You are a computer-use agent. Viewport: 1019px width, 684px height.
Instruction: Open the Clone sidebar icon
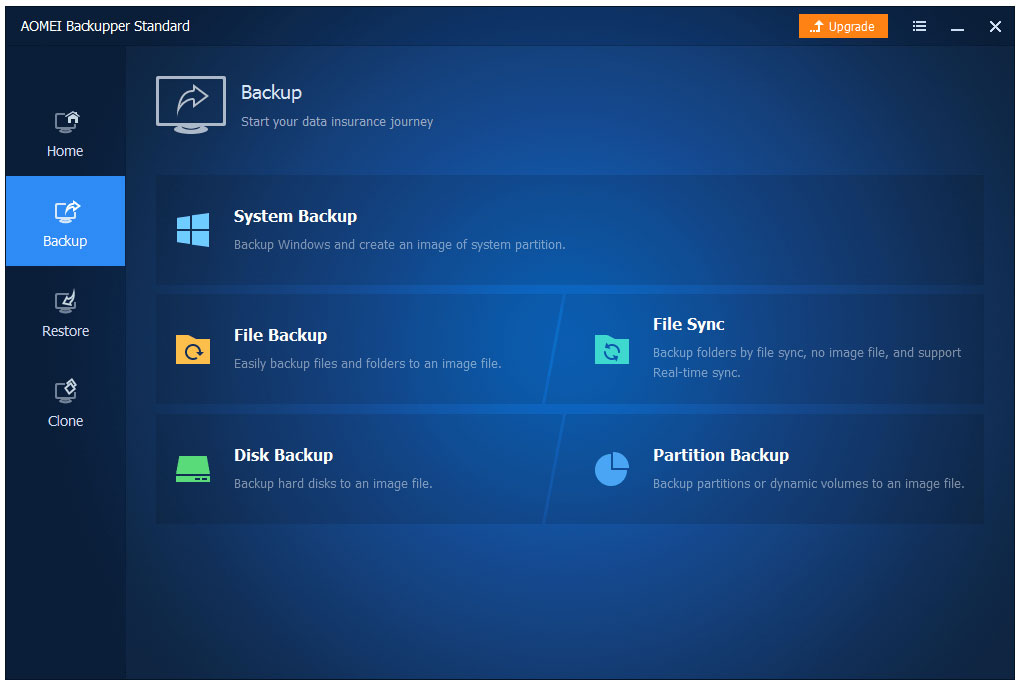click(x=66, y=390)
